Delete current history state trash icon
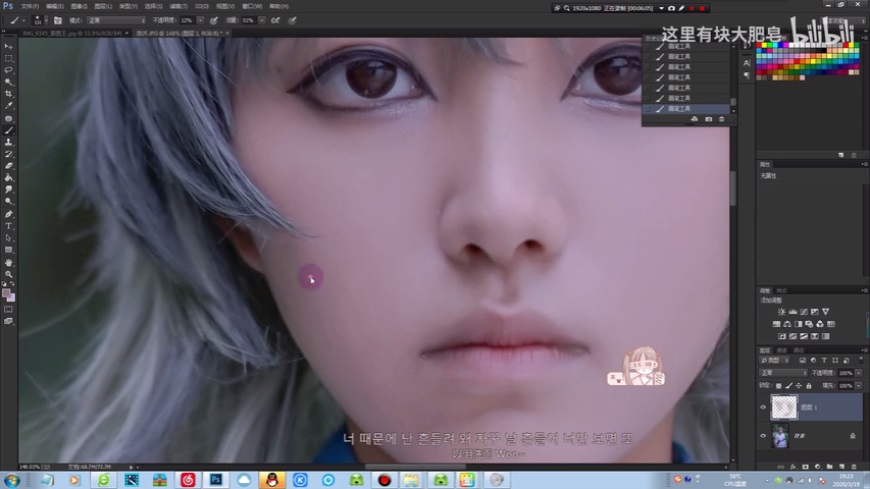The image size is (870, 489). [722, 119]
